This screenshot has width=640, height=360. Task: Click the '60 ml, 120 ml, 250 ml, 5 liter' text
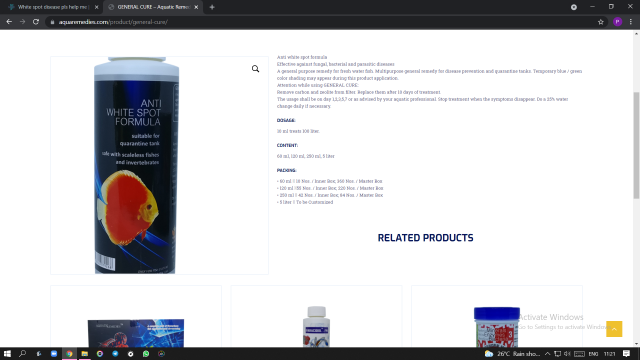(306, 156)
